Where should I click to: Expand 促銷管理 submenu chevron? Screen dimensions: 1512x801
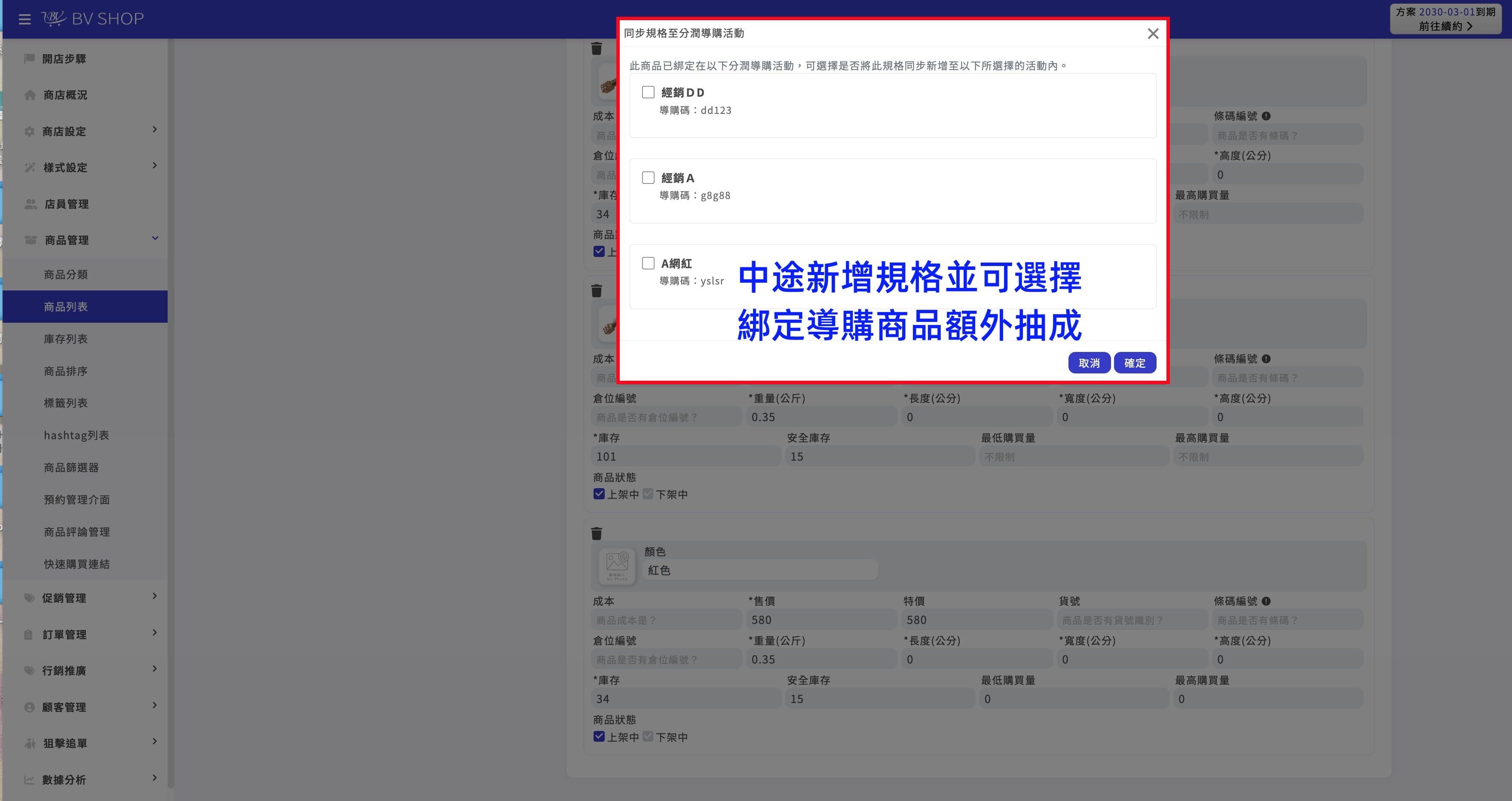pyautogui.click(x=155, y=596)
